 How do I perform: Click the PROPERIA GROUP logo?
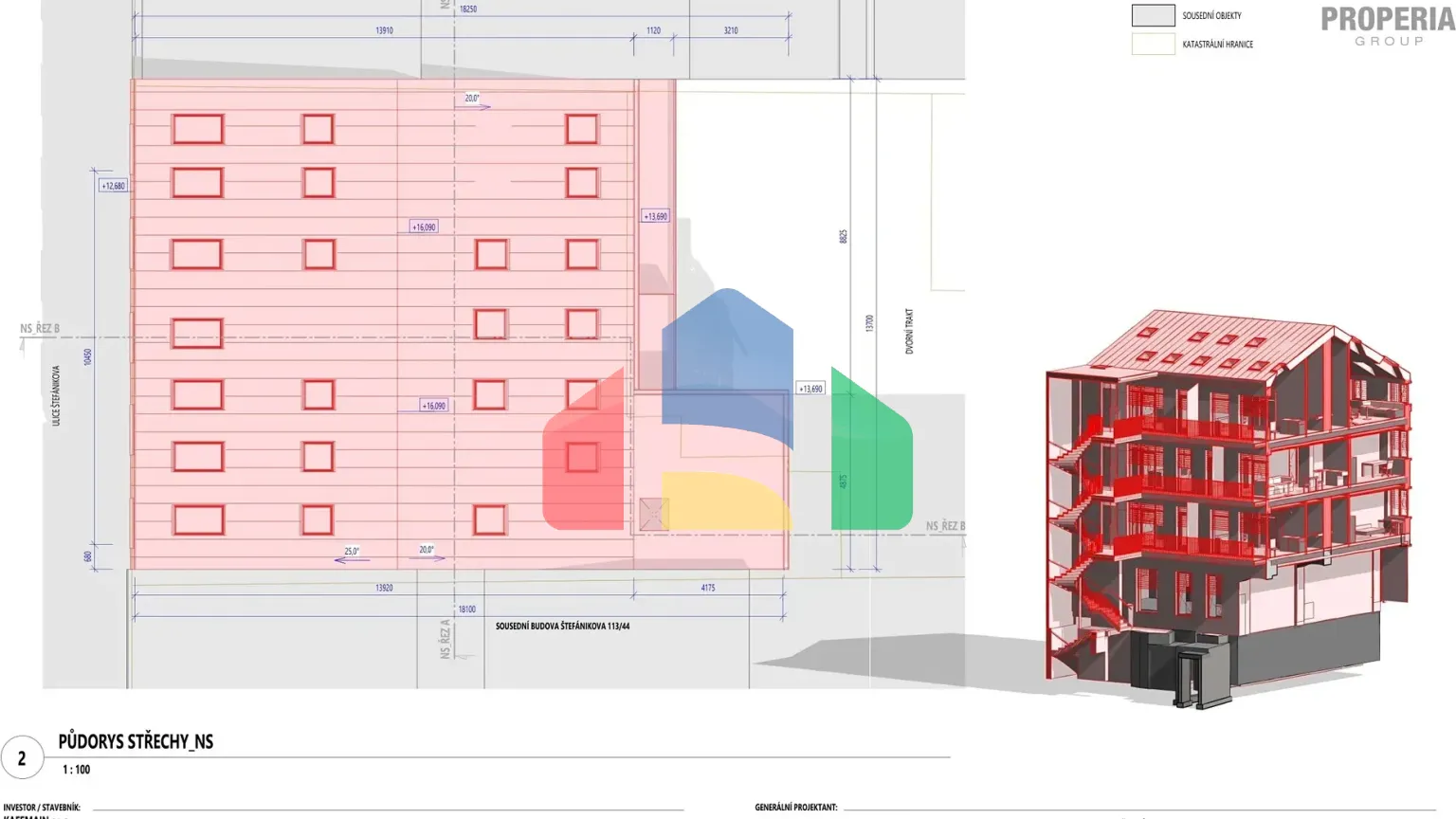tap(1386, 24)
